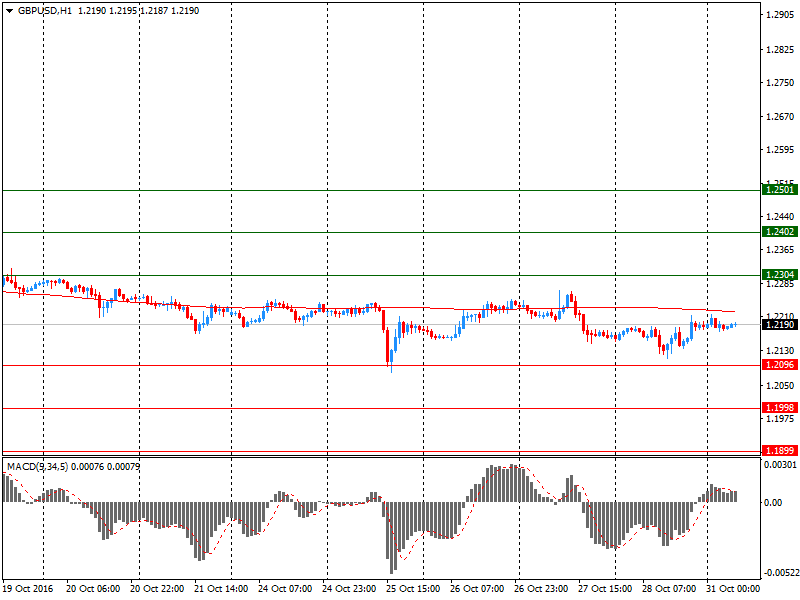This screenshot has width=800, height=600.
Task: Select the 21 Oct 14:00 time axis label
Action: tap(221, 588)
